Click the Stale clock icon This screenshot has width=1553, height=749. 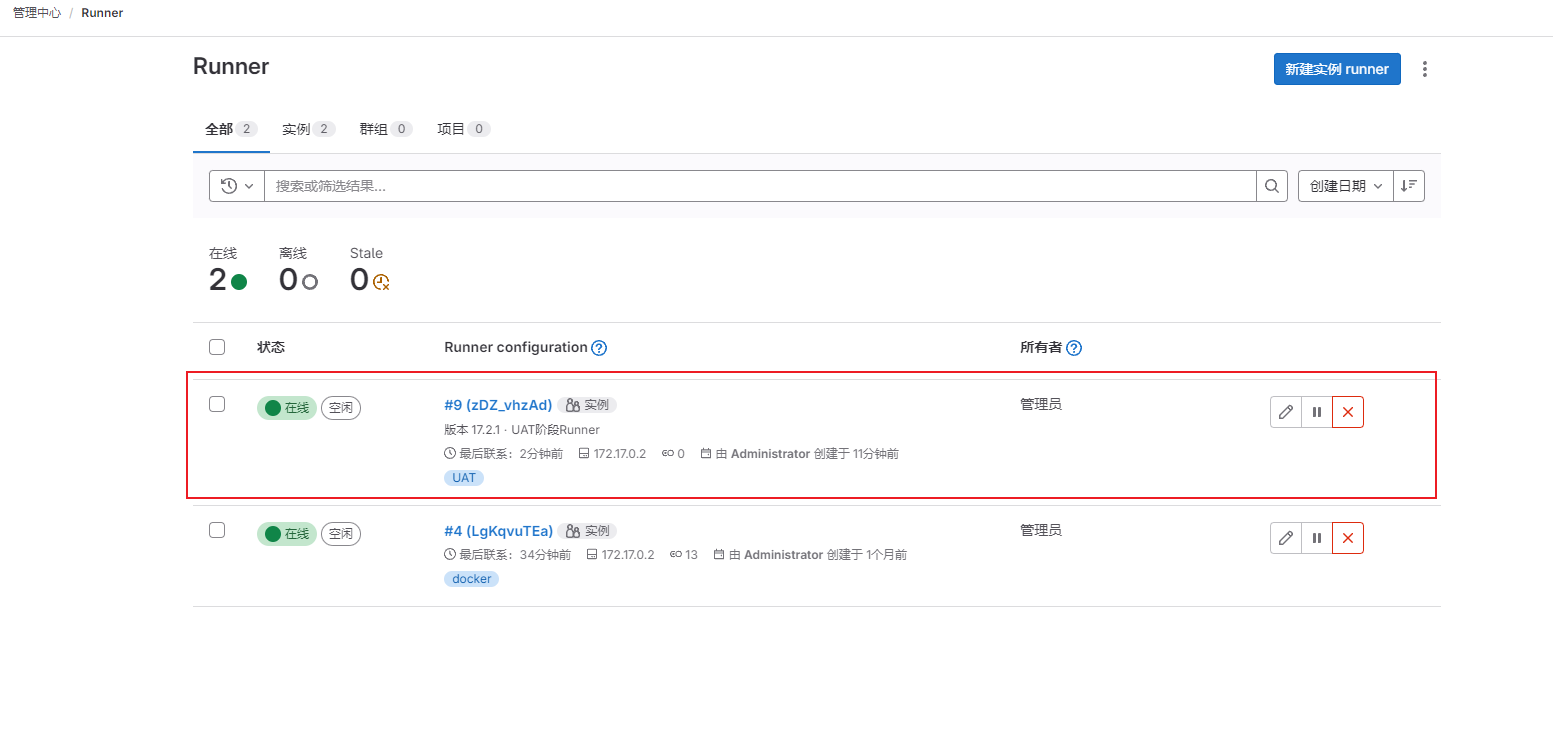(381, 282)
